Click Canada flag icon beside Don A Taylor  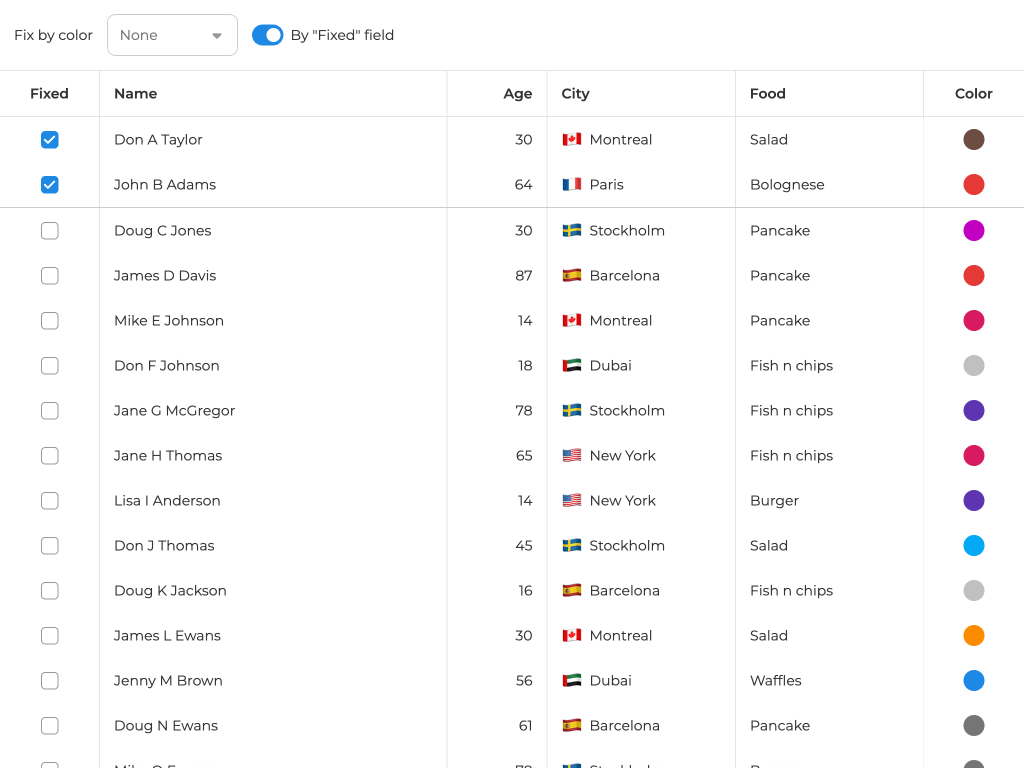(572, 140)
